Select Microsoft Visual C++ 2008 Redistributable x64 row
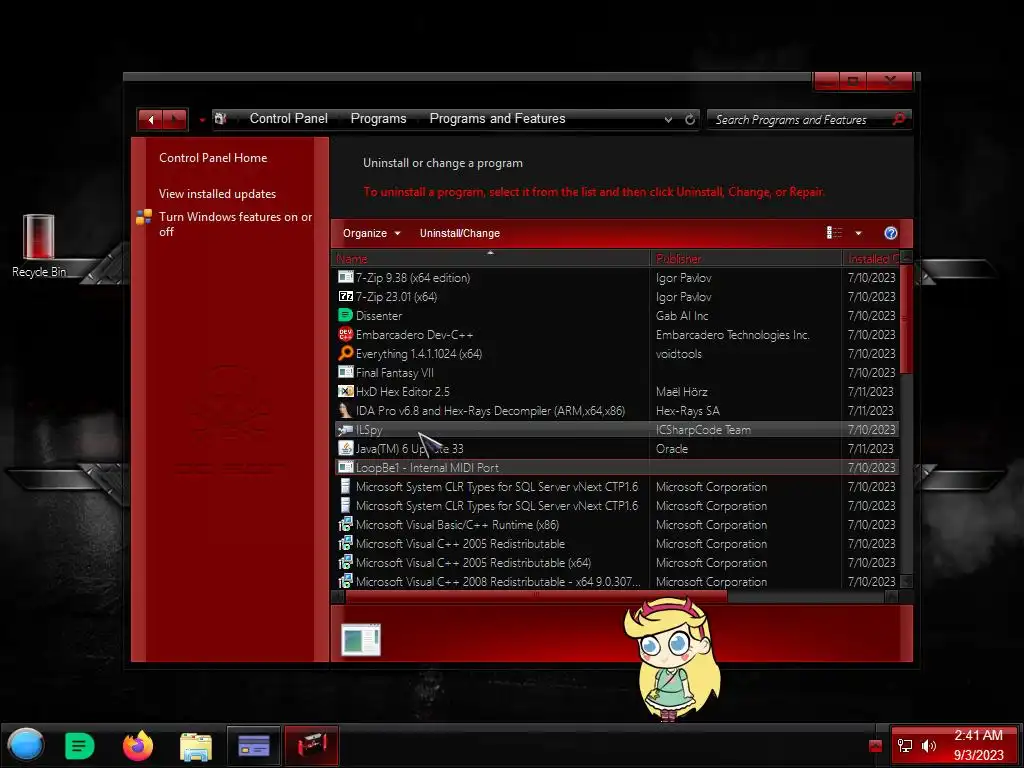The width and height of the screenshot is (1024, 768). tap(617, 581)
